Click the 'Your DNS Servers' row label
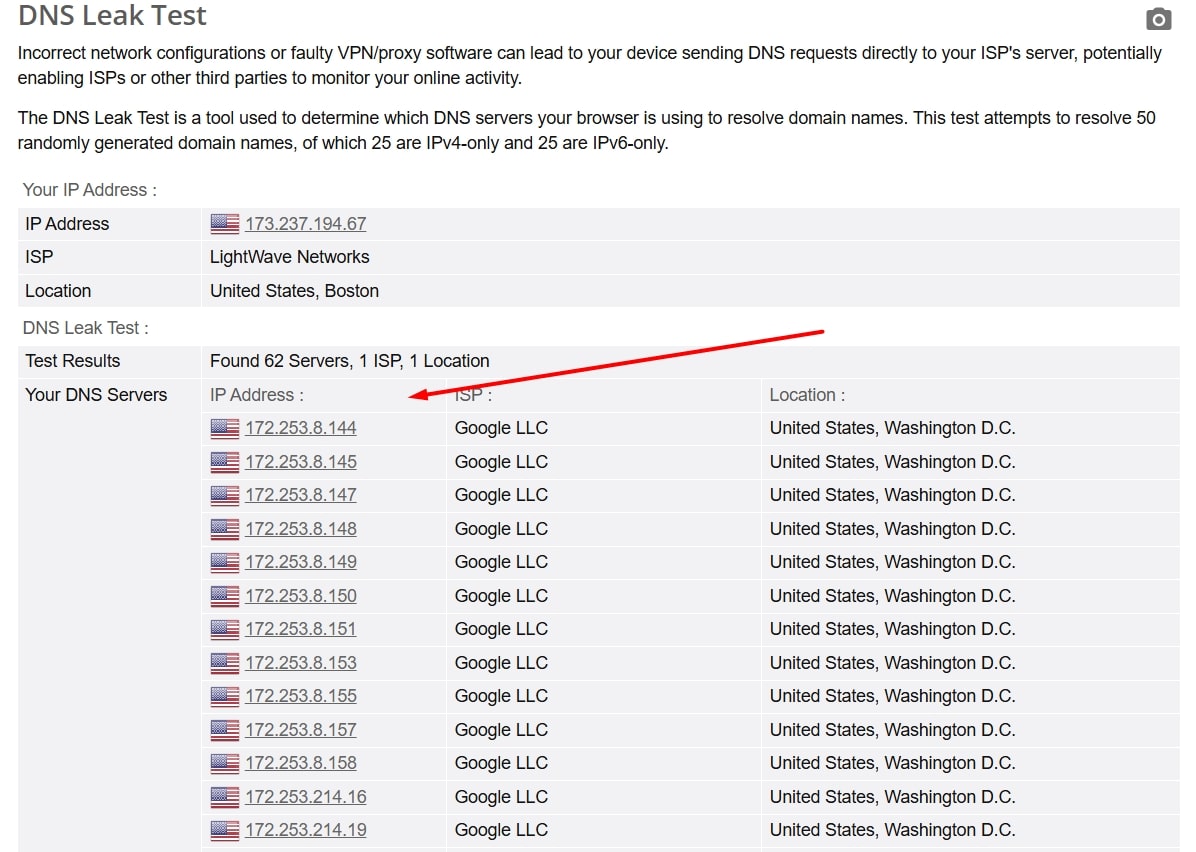 tap(96, 394)
